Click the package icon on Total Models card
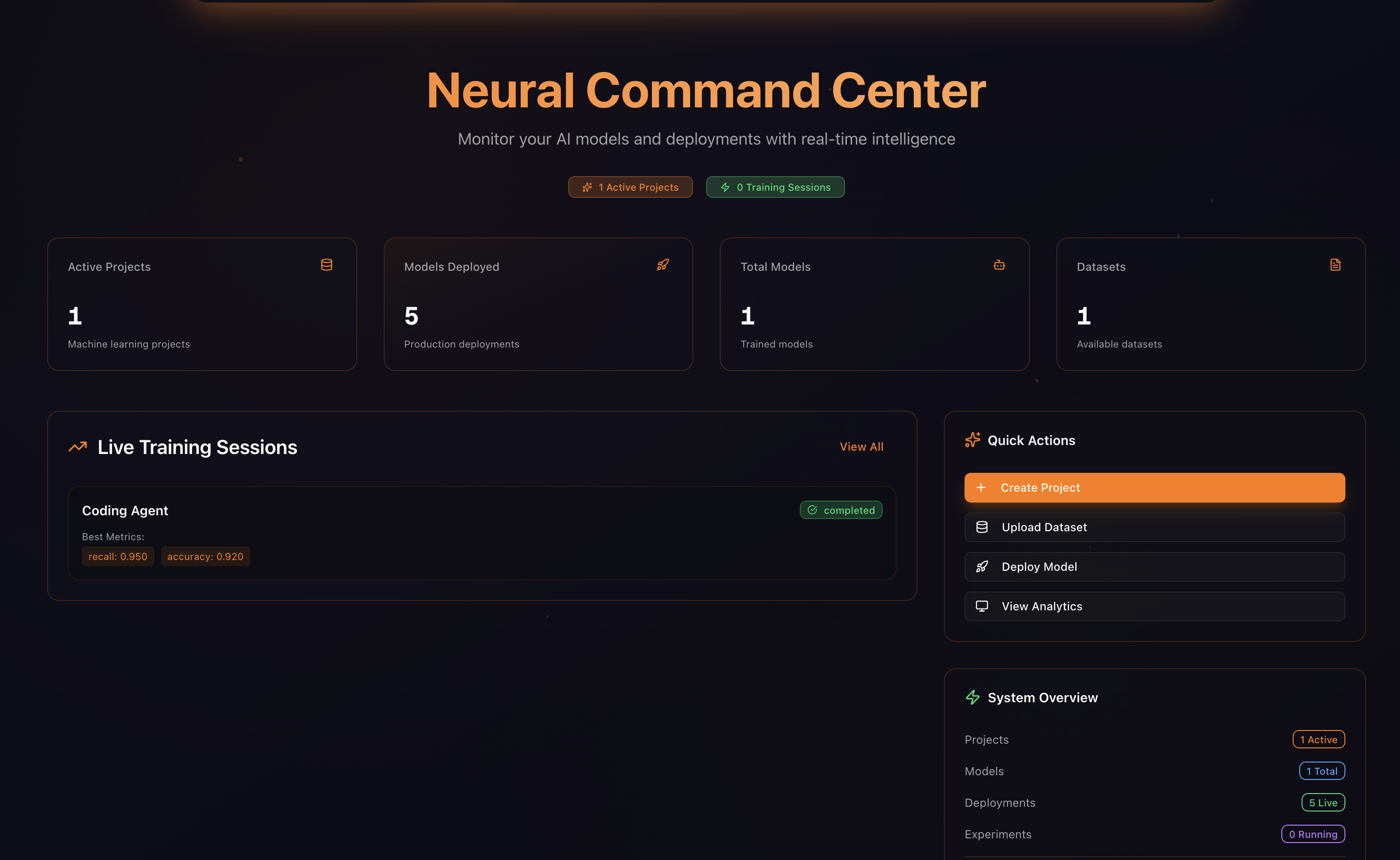1400x860 pixels. pyautogui.click(x=999, y=265)
